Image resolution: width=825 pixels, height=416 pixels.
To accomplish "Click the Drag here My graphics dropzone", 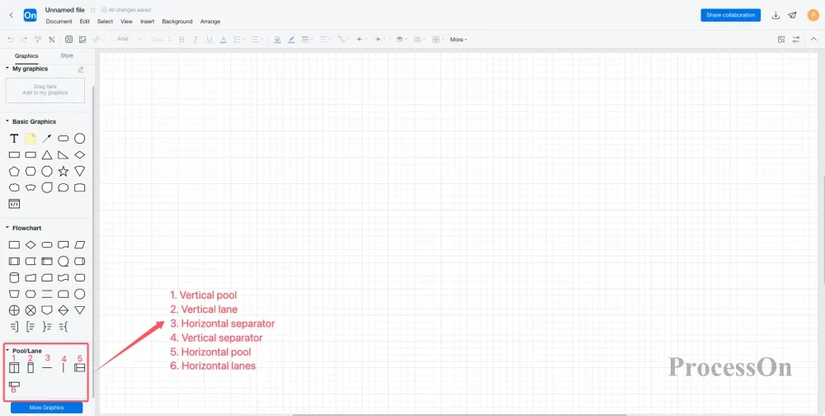I will (45, 90).
